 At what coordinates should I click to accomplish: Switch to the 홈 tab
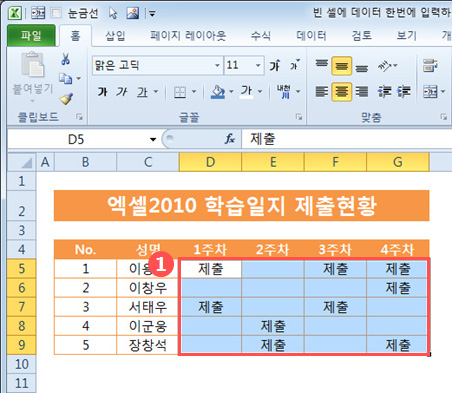tap(75, 35)
